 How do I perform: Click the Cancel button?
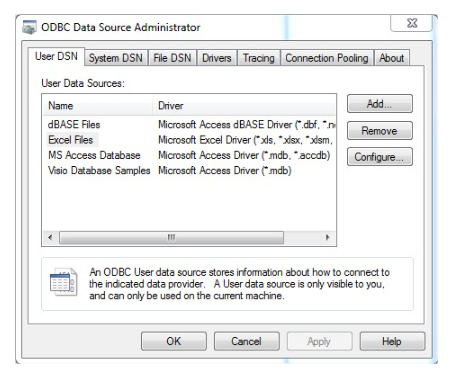pyautogui.click(x=247, y=341)
